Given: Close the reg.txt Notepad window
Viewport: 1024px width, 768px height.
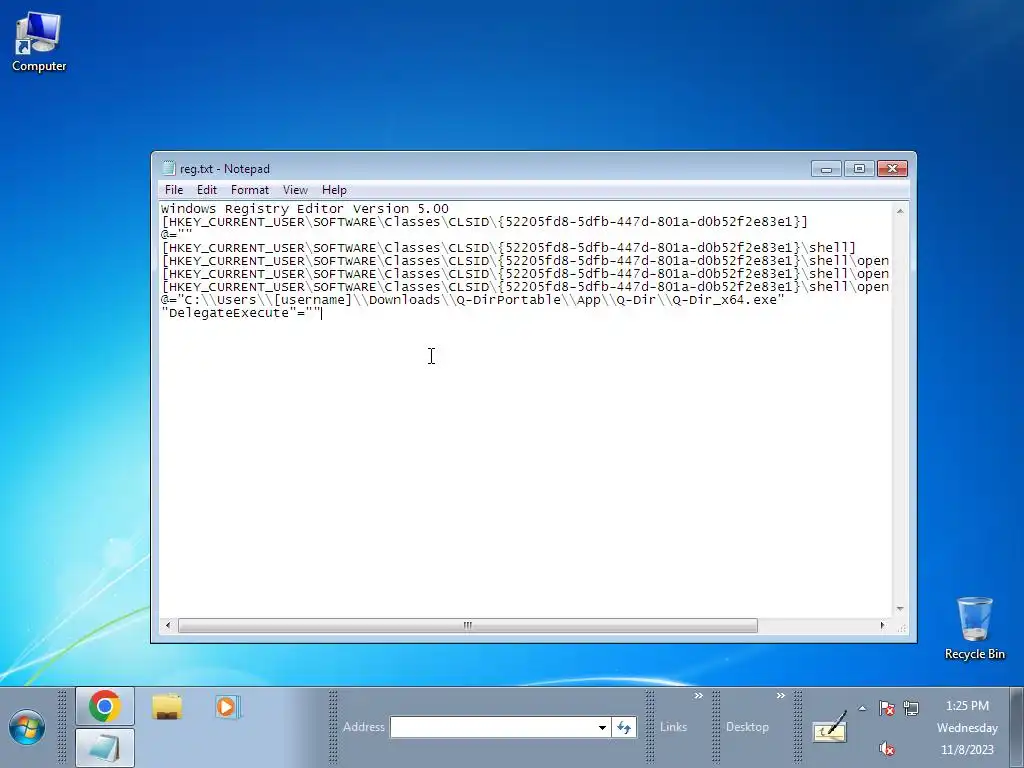Looking at the screenshot, I should click(892, 169).
